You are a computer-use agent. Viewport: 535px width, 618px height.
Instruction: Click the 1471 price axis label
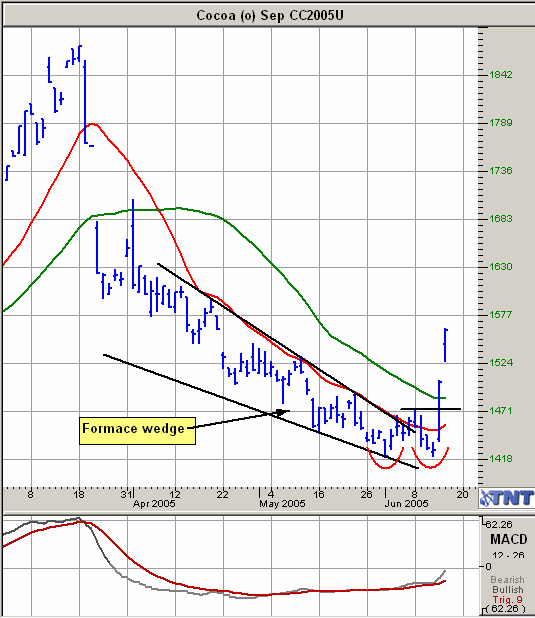click(x=501, y=411)
